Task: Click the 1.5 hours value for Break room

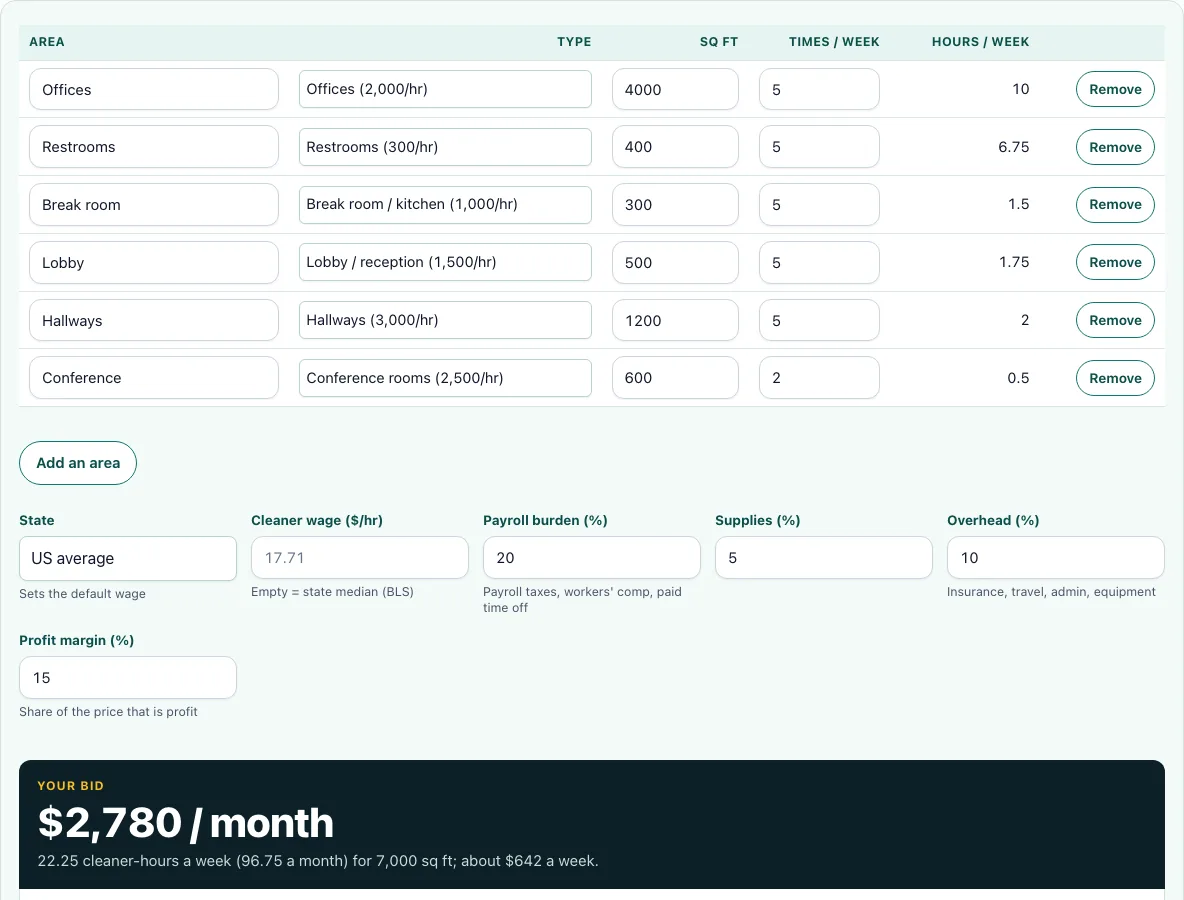Action: [1018, 205]
